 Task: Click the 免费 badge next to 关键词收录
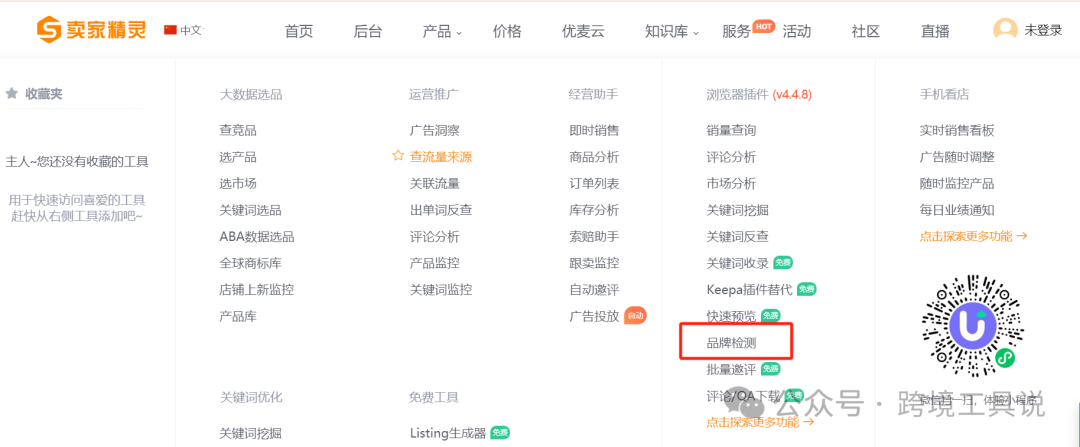pyautogui.click(x=783, y=262)
